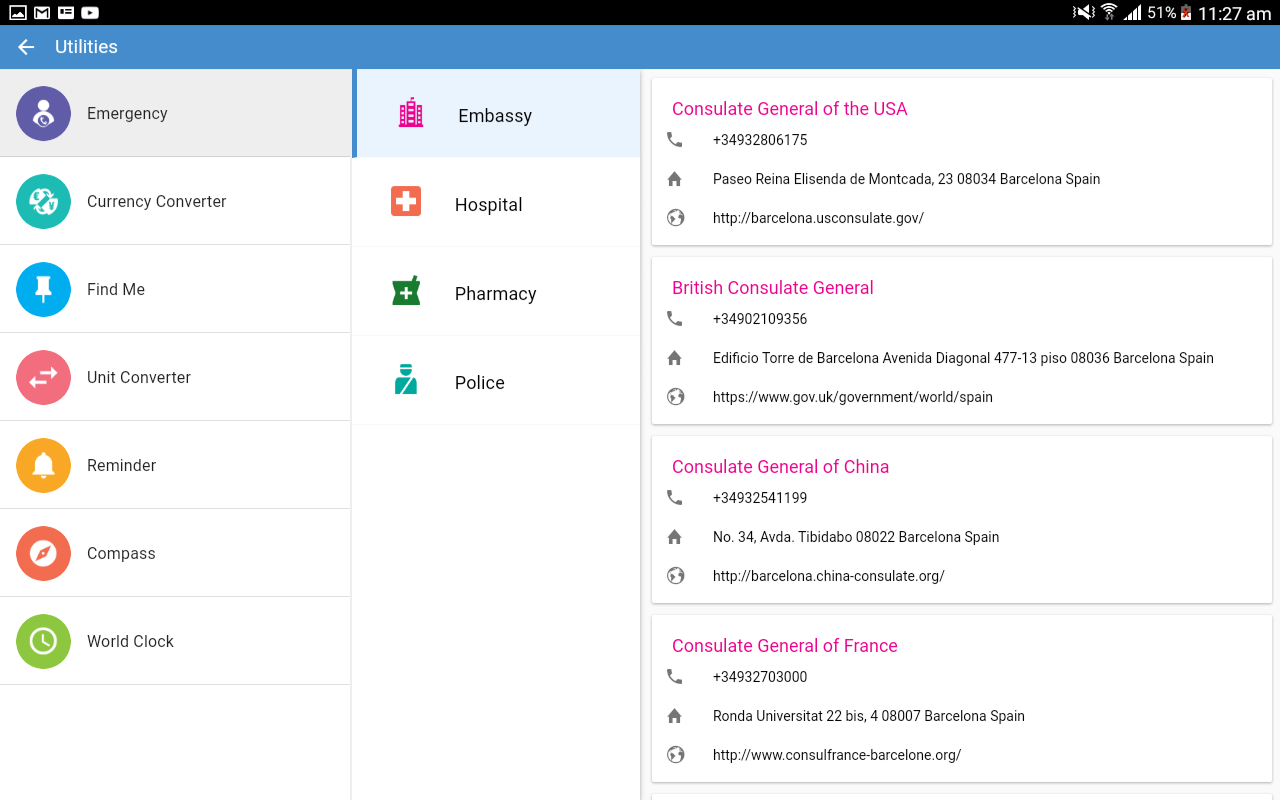Viewport: 1280px width, 800px height.
Task: Tap globe icon beside barcelona.usconsulate.gov
Action: click(676, 218)
